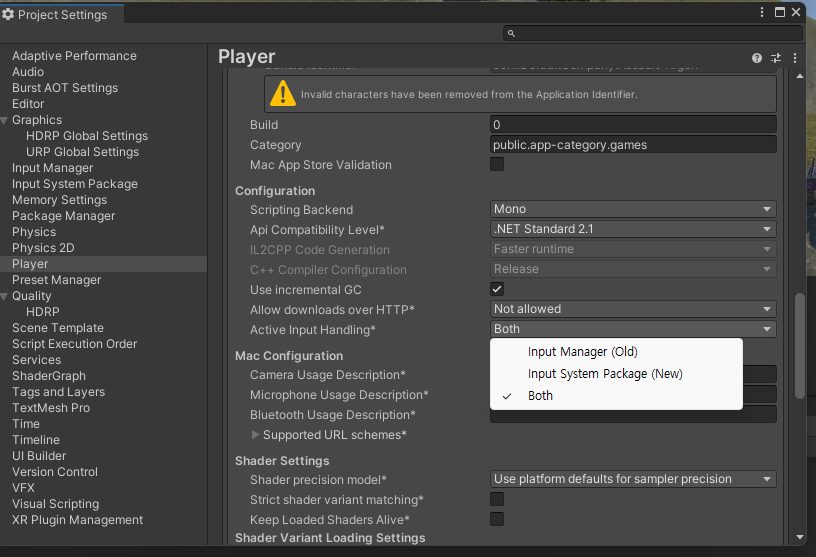816x557 pixels.
Task: Click the yellow warning icon
Action: pyautogui.click(x=283, y=94)
